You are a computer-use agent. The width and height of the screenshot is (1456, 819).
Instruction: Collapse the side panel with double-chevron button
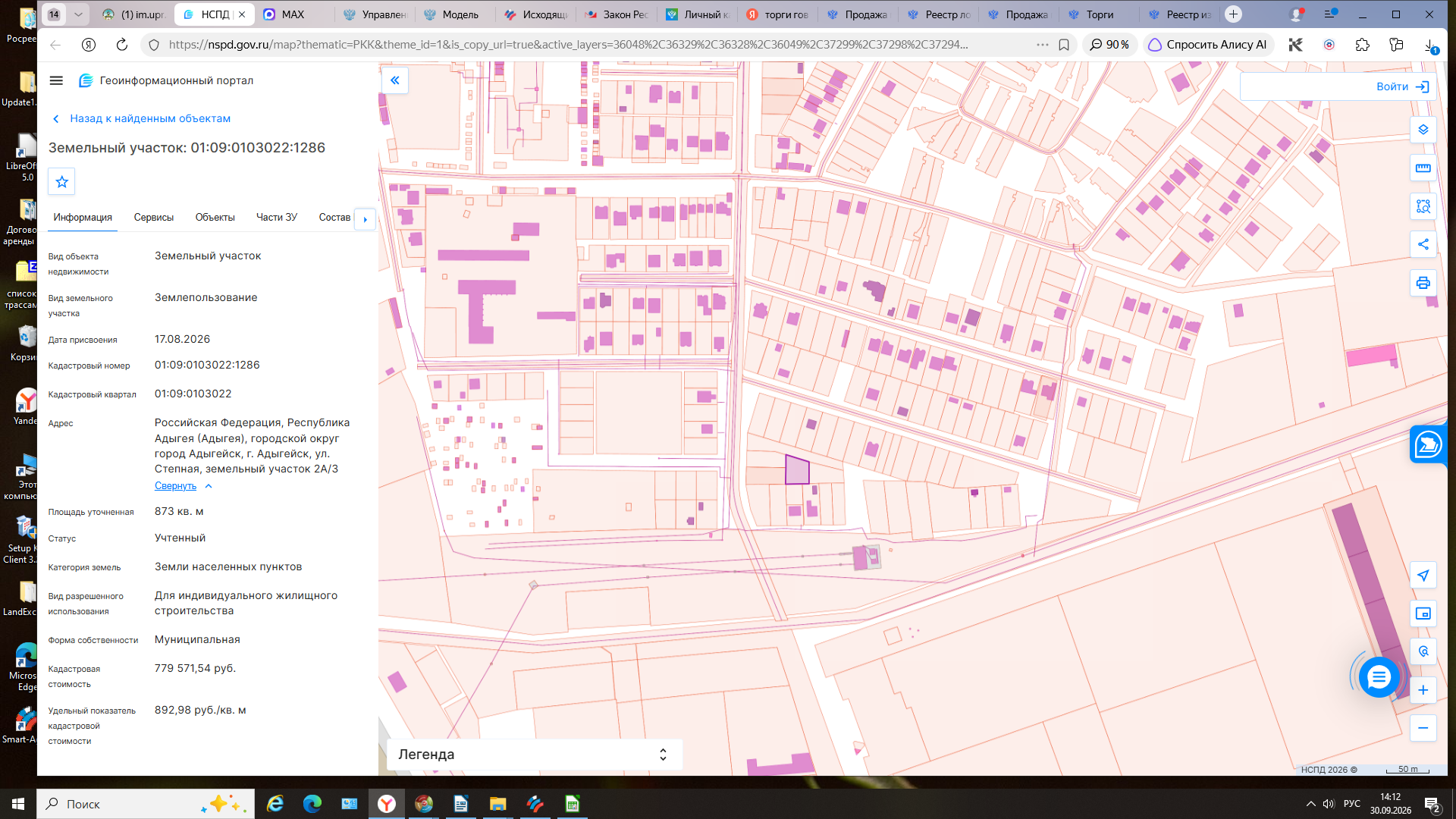click(395, 80)
